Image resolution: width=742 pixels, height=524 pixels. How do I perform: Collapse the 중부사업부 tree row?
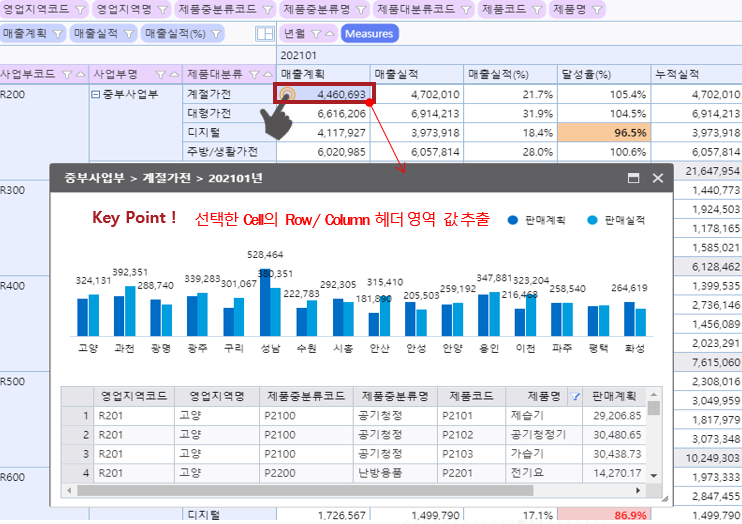click(x=96, y=95)
